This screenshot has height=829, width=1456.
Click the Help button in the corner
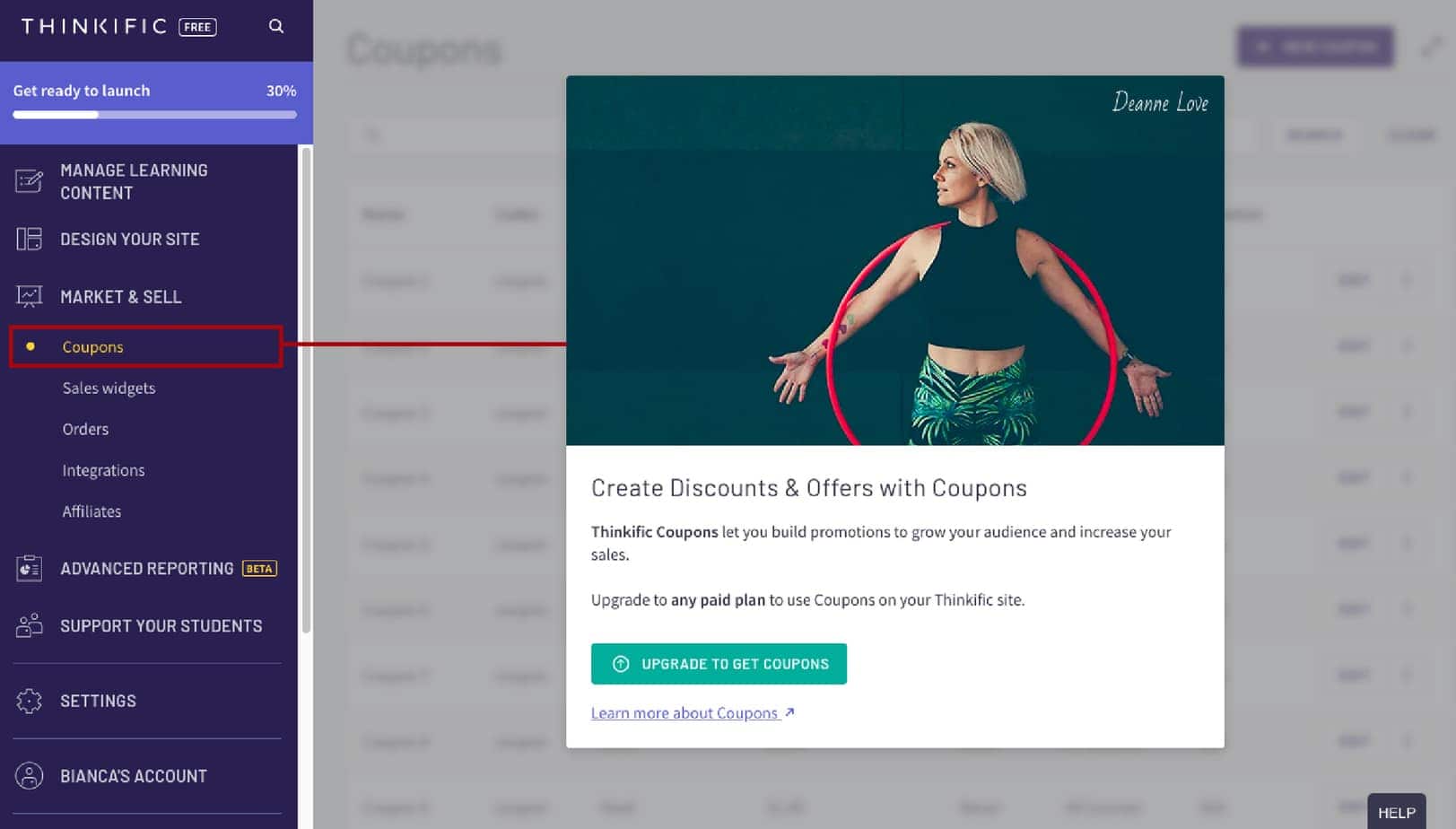click(x=1396, y=812)
